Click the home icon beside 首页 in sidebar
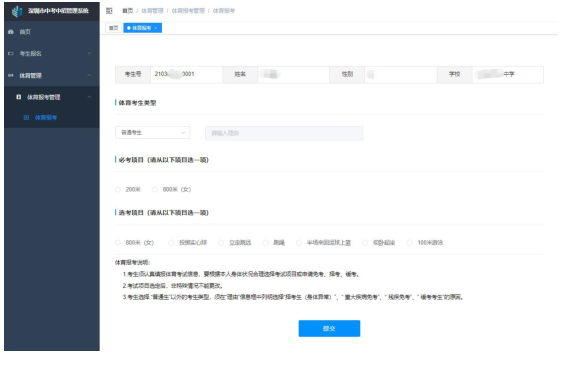 (11, 32)
